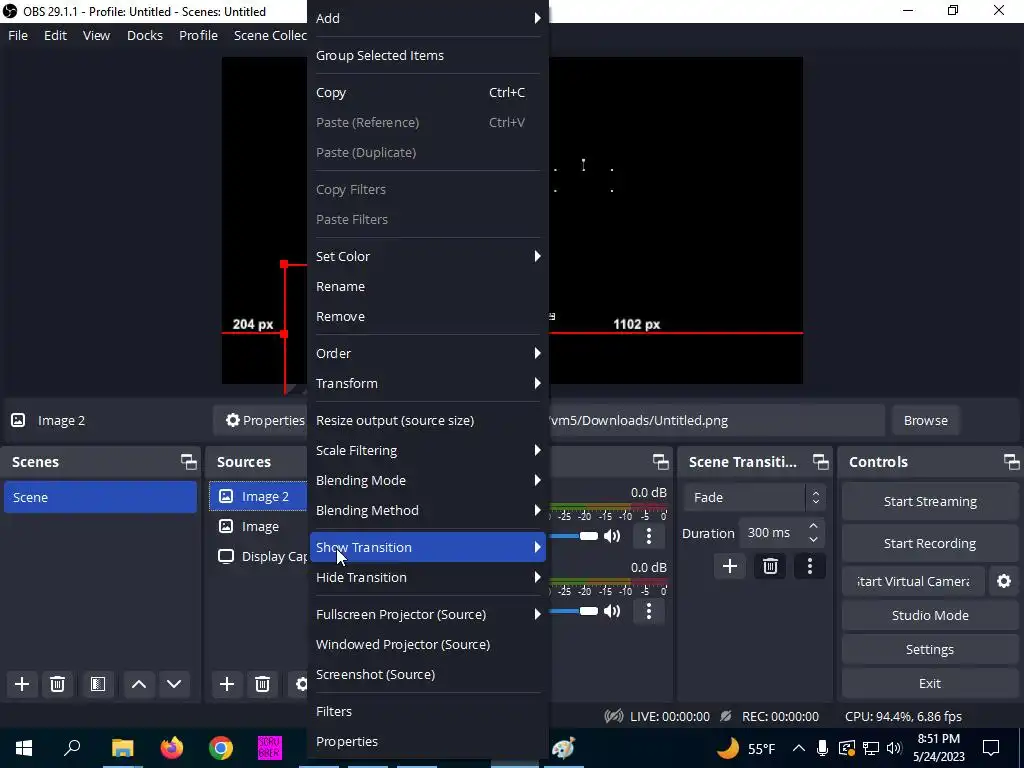The width and height of the screenshot is (1024, 768).
Task: Choose Resize output (source size)
Action: (x=427, y=421)
